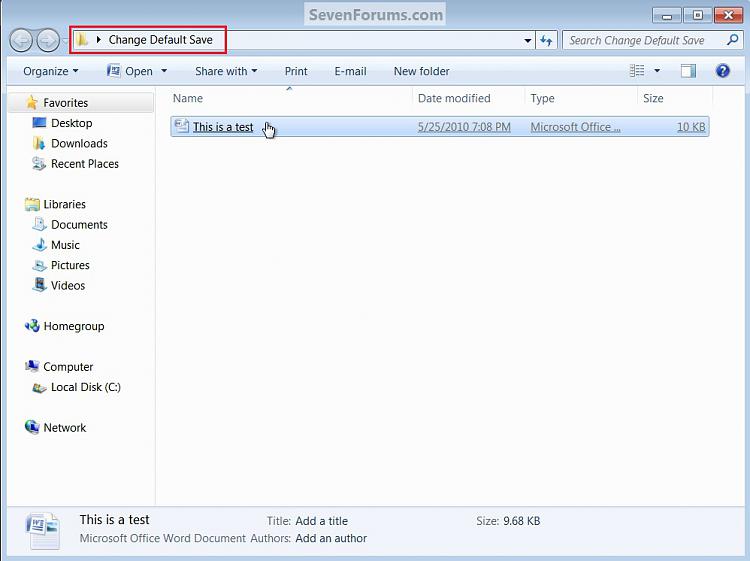Click Microsoft Office Word Document text in details pane

[x=163, y=538]
